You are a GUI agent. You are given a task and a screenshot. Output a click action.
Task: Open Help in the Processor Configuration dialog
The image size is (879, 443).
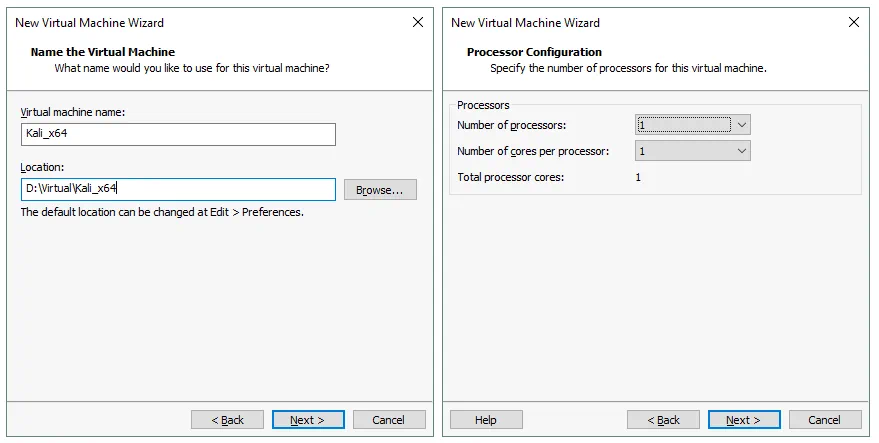click(486, 420)
